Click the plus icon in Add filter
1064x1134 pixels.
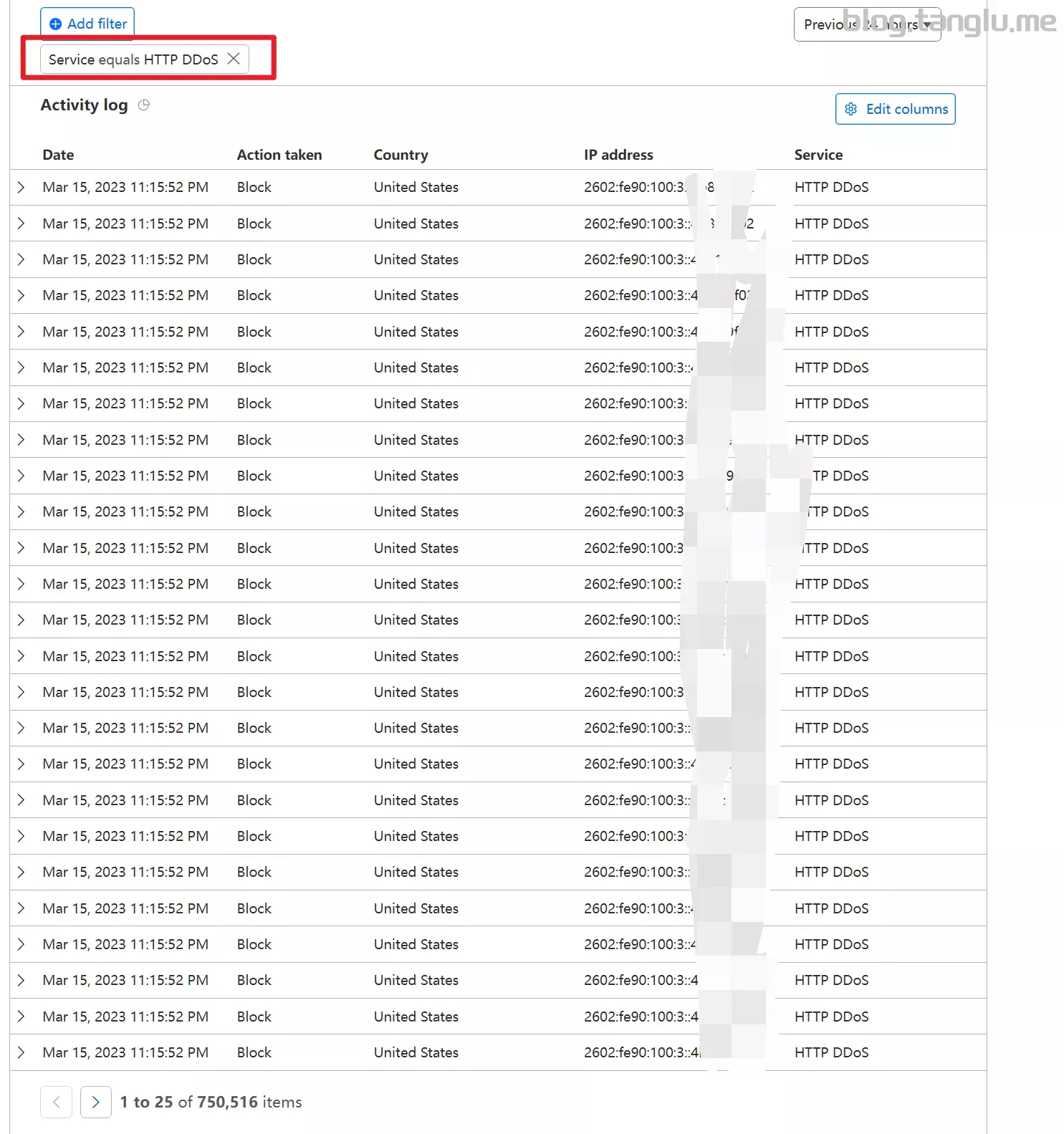point(55,24)
